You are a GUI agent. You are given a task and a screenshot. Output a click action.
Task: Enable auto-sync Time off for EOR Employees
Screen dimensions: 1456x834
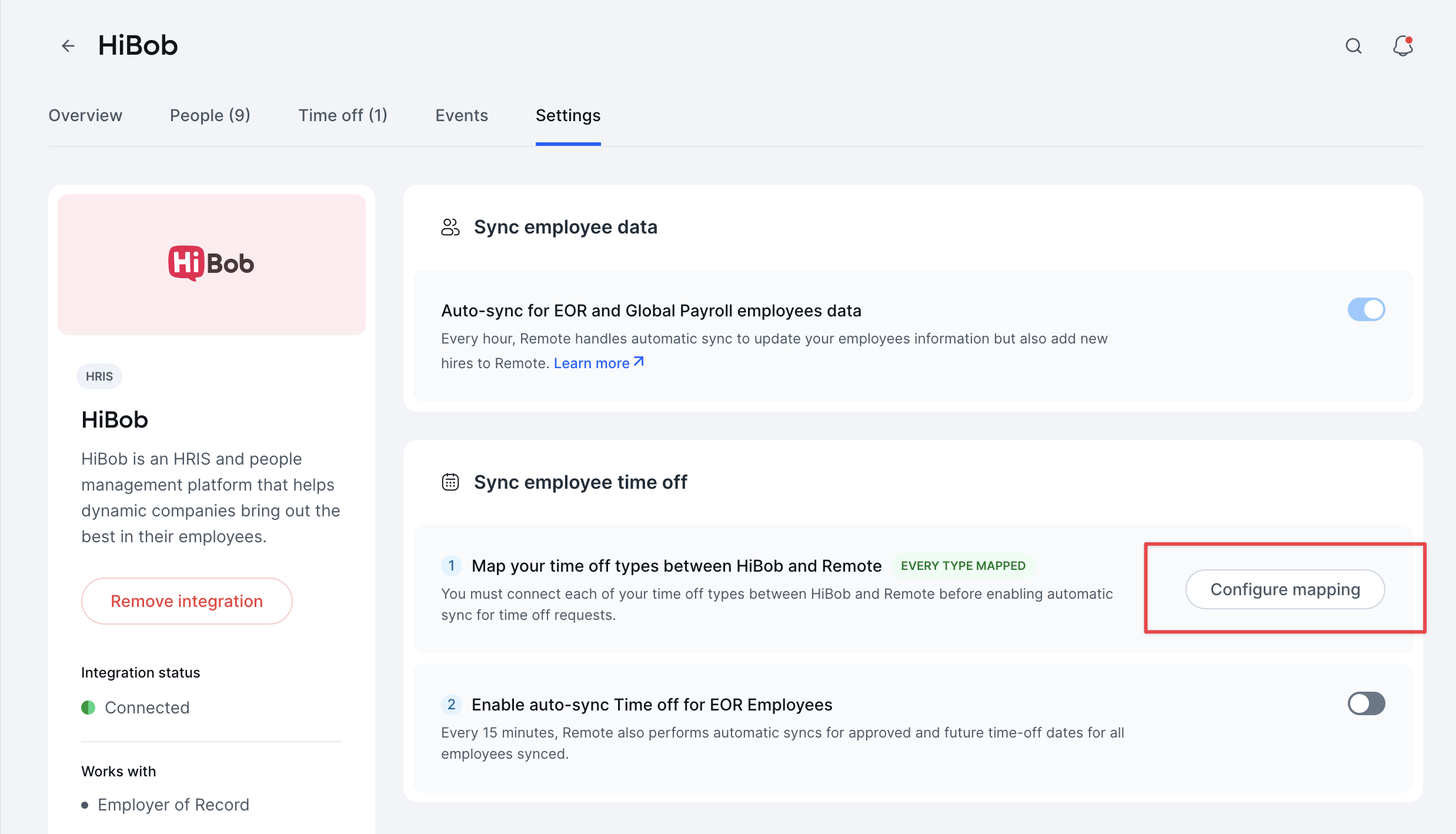click(x=1366, y=703)
